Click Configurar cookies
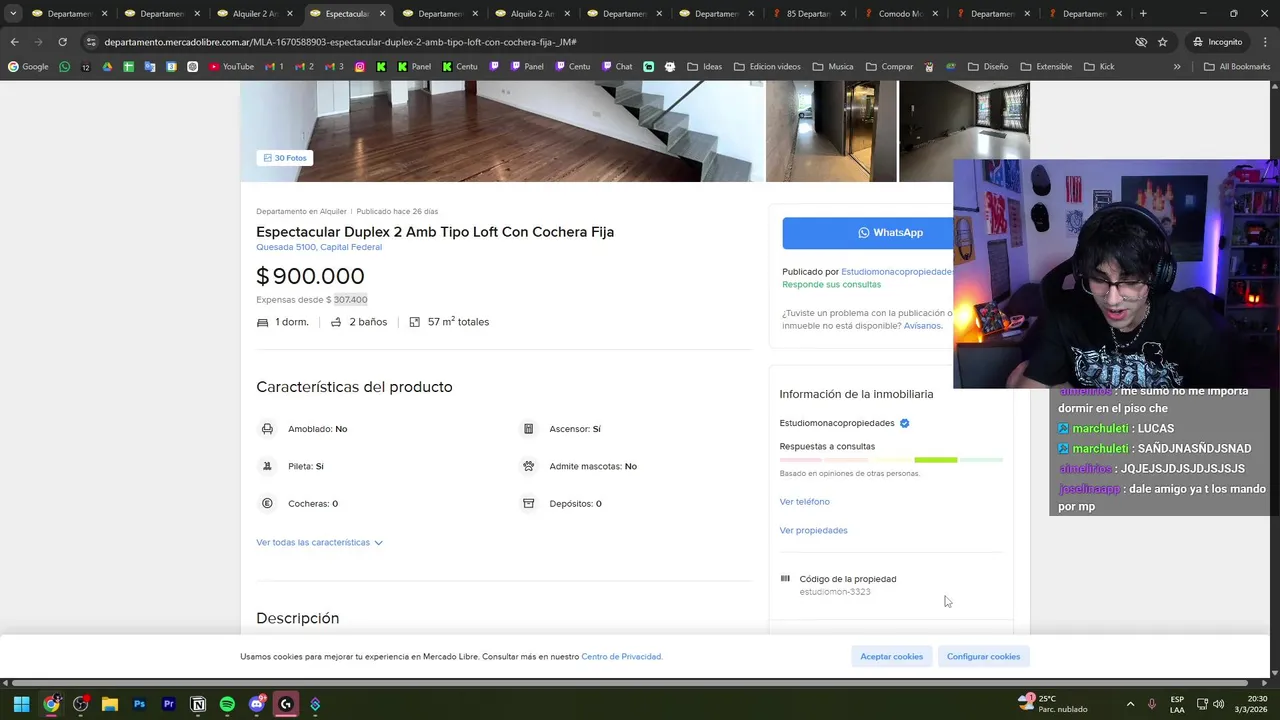This screenshot has width=1280, height=720. click(x=983, y=656)
